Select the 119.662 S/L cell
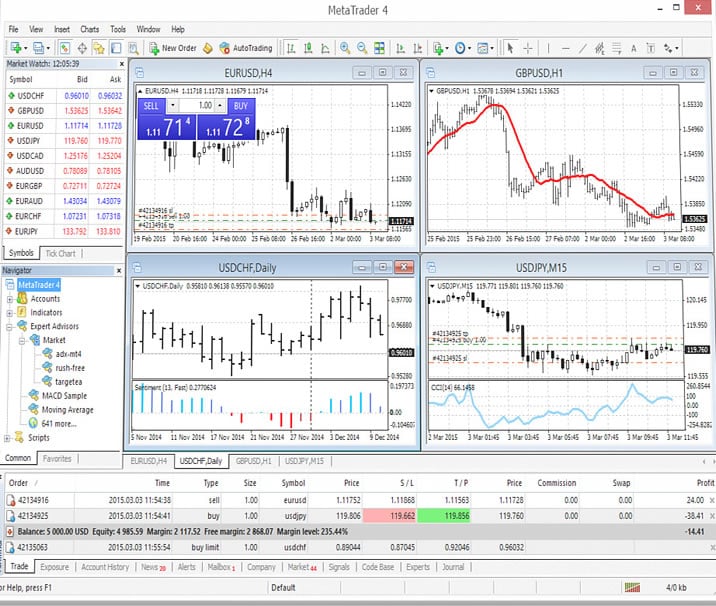716x606 pixels. [390, 516]
